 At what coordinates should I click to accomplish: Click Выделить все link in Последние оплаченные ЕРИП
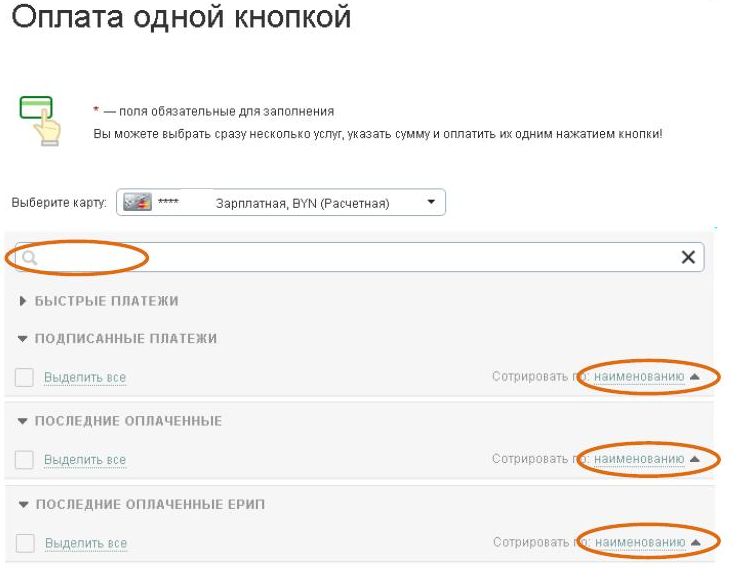85,544
